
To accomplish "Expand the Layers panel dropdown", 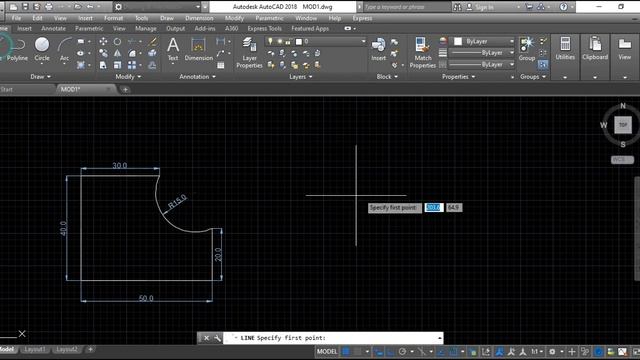I will pos(301,76).
